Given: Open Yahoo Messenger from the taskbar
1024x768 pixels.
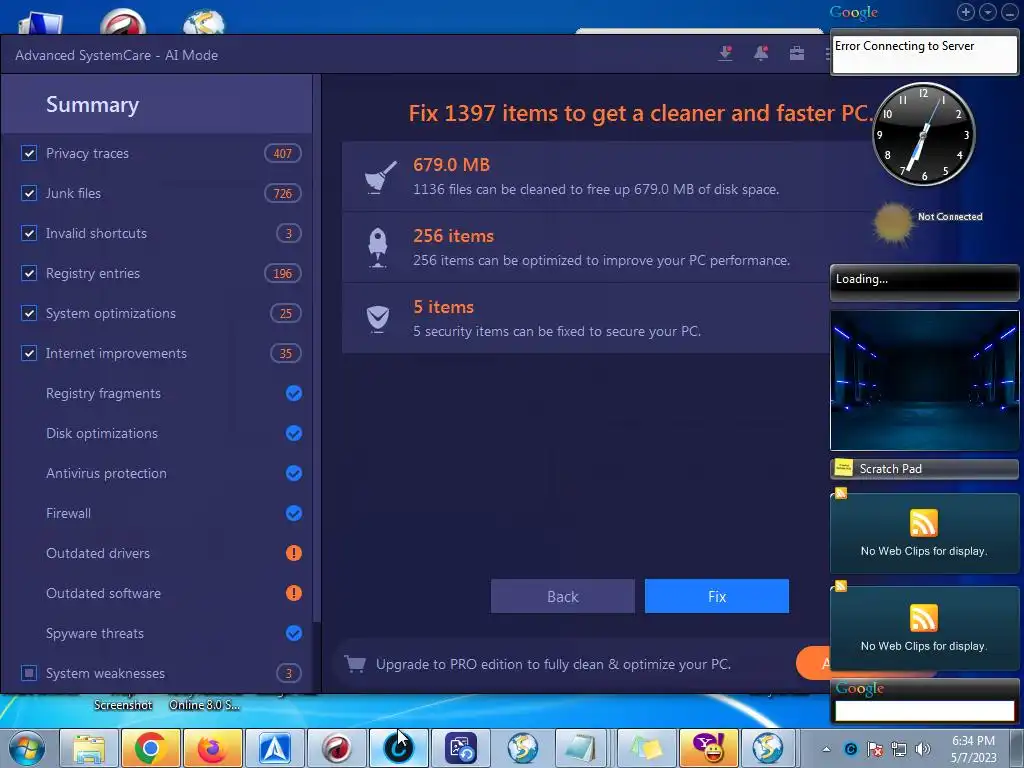Looking at the screenshot, I should [708, 748].
